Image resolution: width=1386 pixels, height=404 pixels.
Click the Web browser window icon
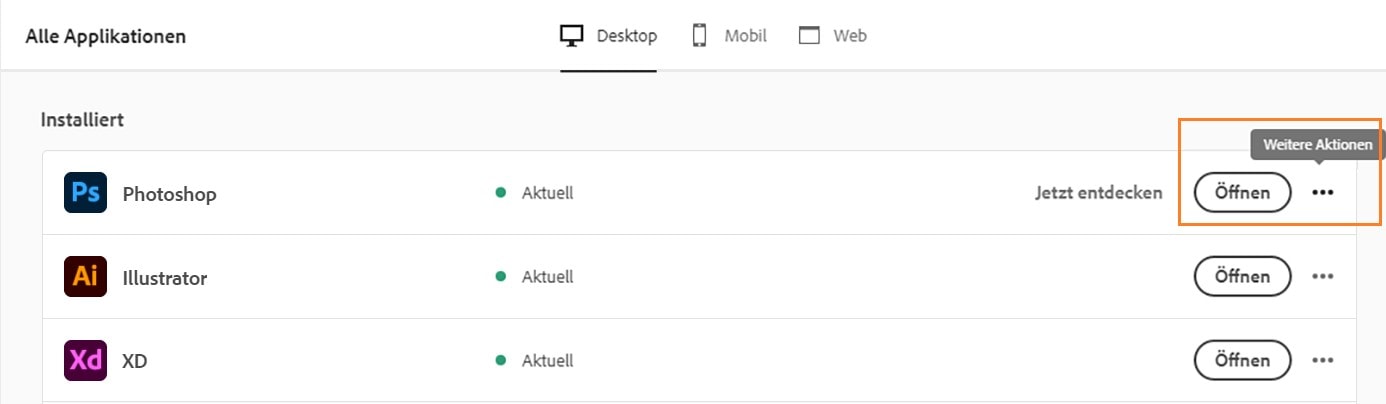click(x=809, y=36)
